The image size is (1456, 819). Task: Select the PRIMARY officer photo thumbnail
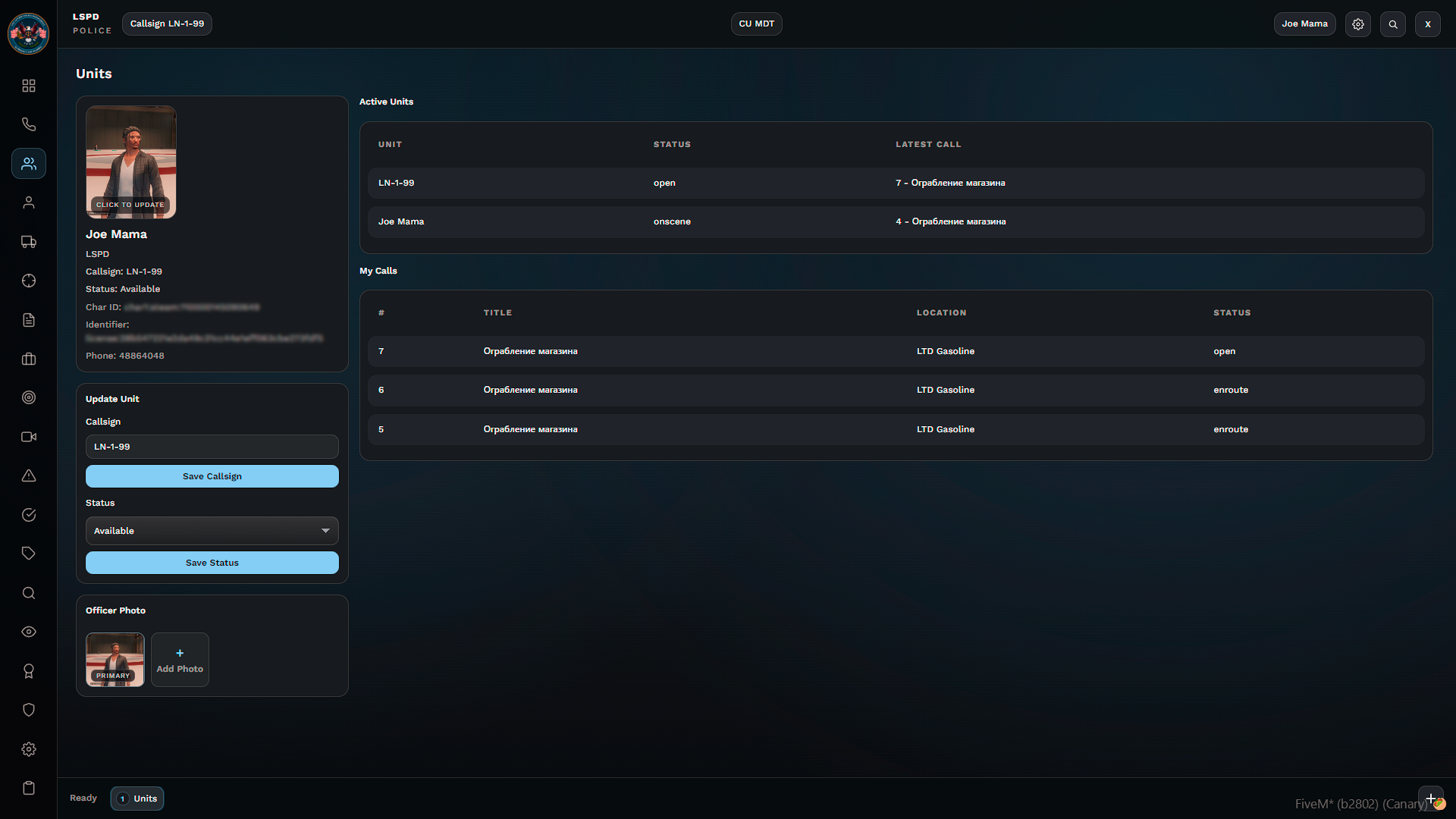click(115, 660)
